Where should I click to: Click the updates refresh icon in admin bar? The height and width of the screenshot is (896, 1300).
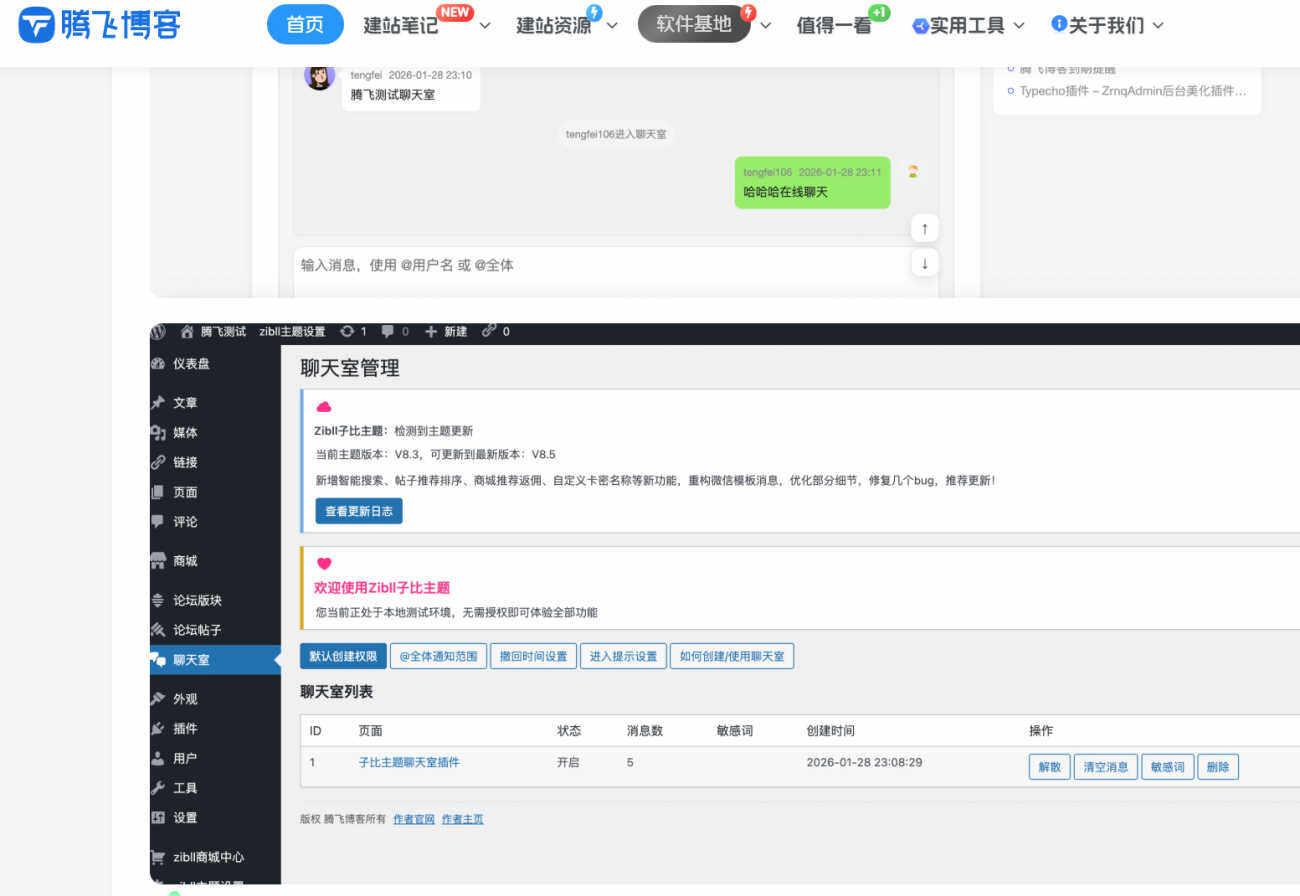pos(347,332)
